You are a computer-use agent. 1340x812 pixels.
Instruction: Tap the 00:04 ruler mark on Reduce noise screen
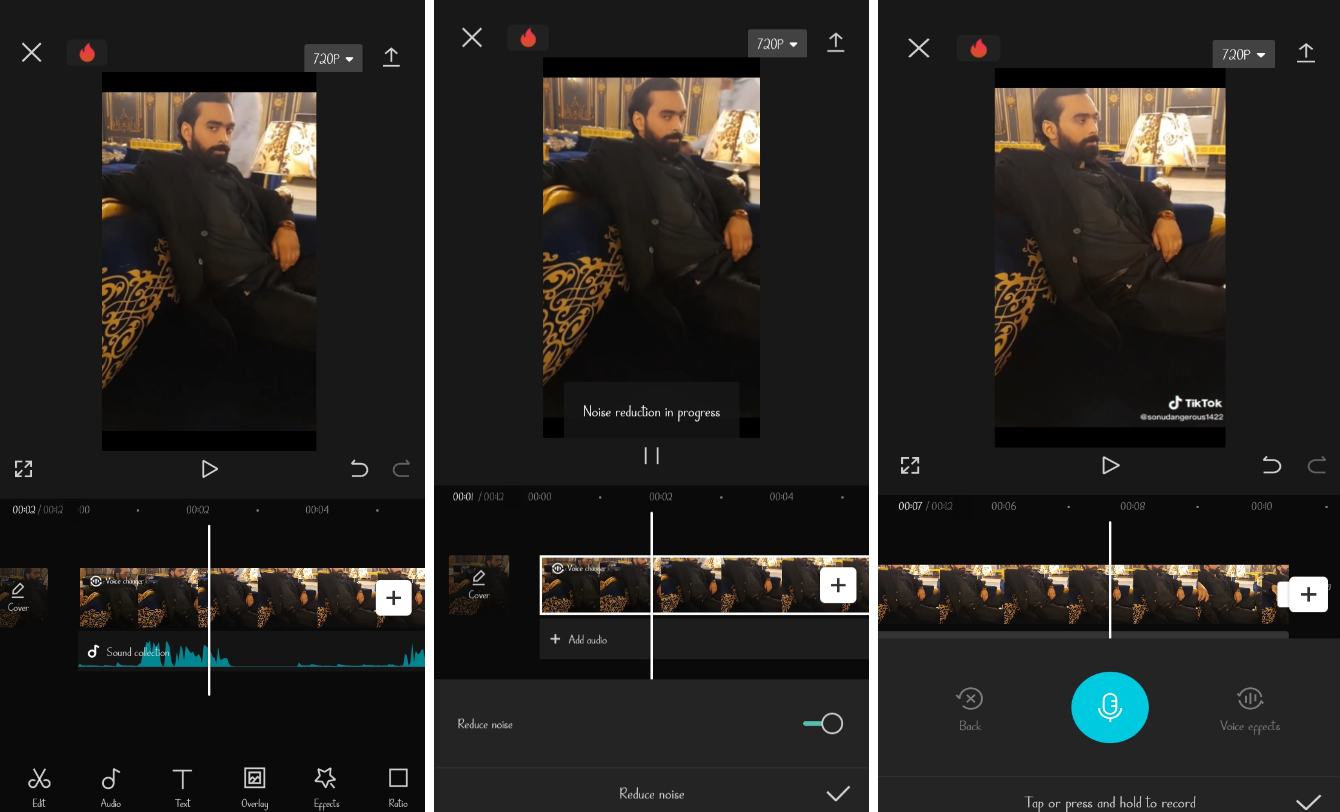781,497
